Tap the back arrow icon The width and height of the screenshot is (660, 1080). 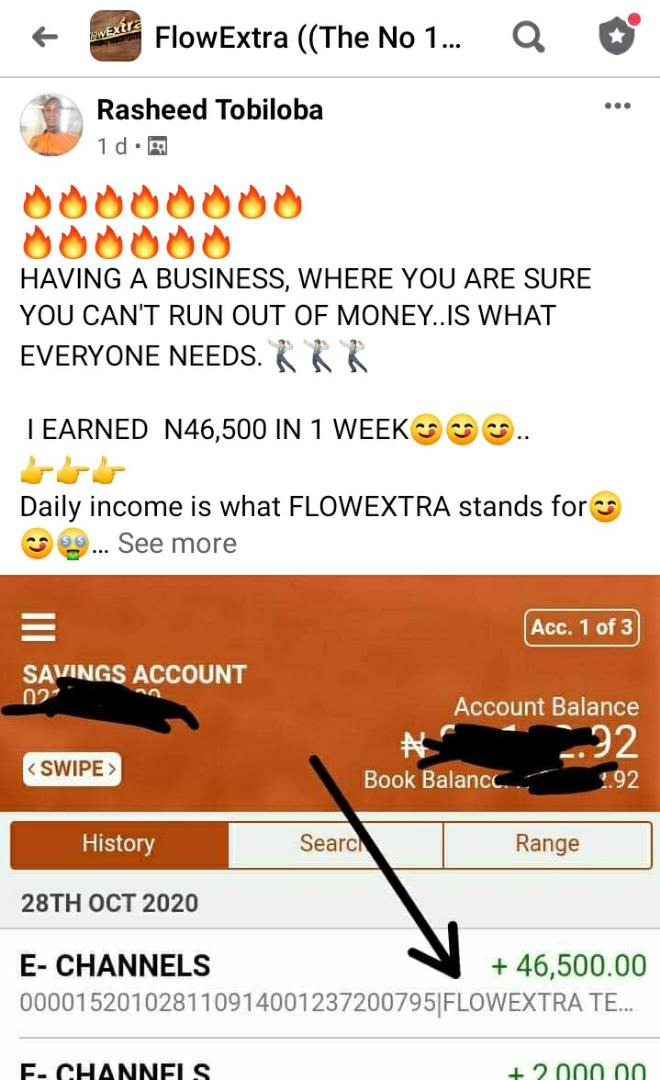[45, 37]
